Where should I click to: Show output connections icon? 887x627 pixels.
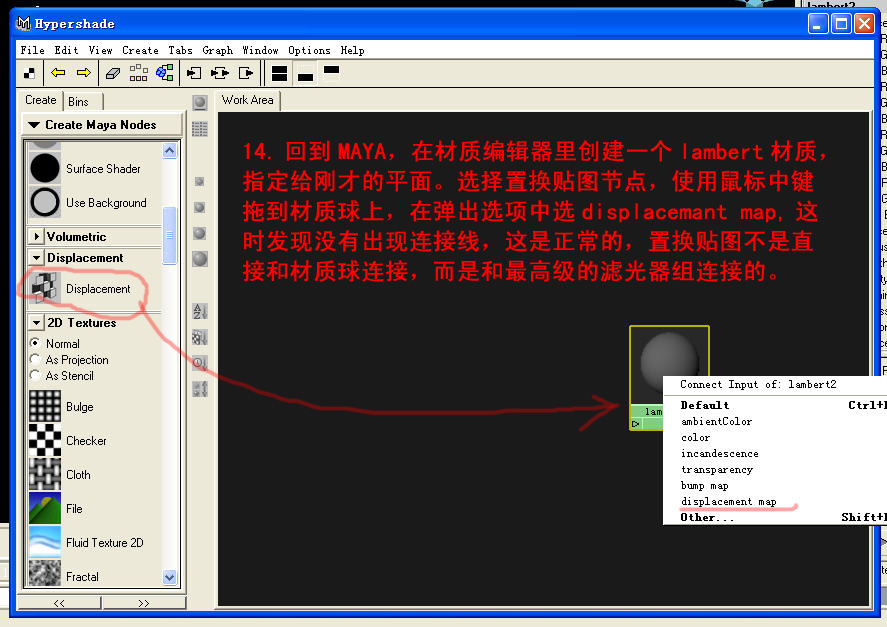246,73
